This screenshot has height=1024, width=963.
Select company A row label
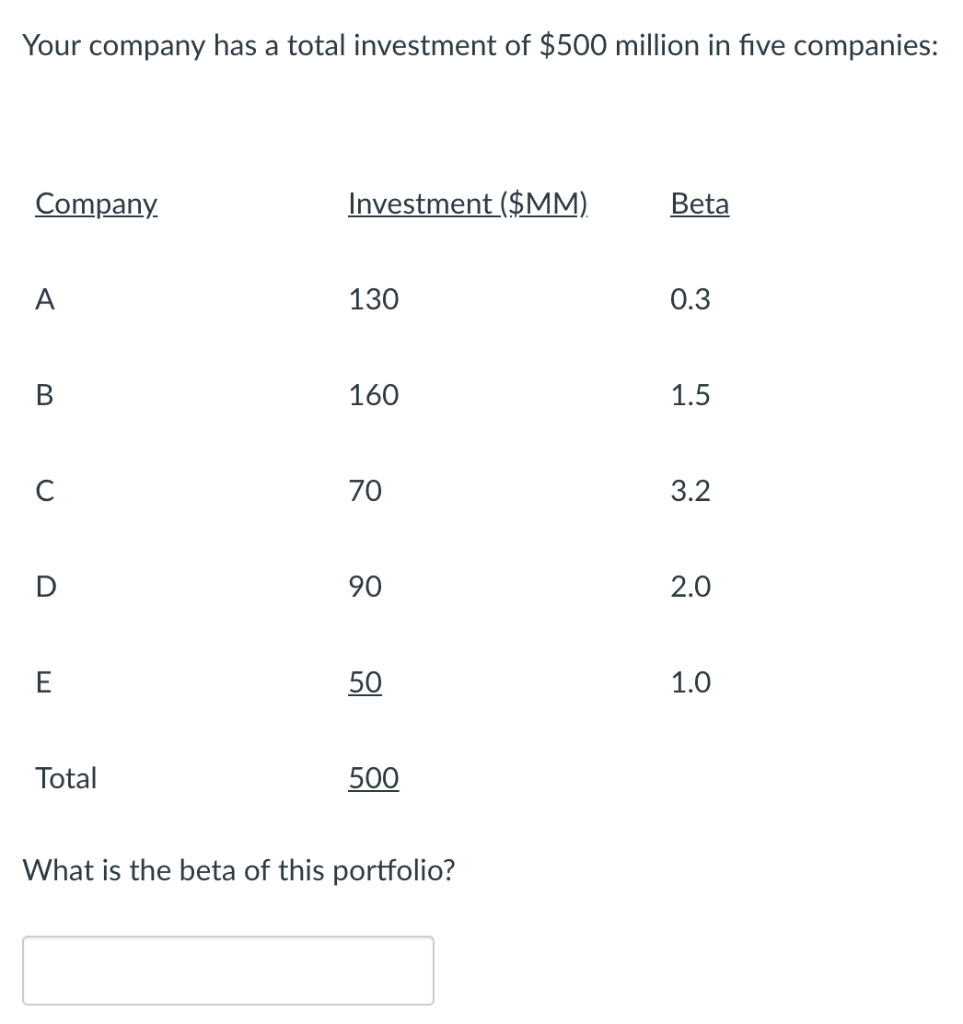tap(44, 299)
